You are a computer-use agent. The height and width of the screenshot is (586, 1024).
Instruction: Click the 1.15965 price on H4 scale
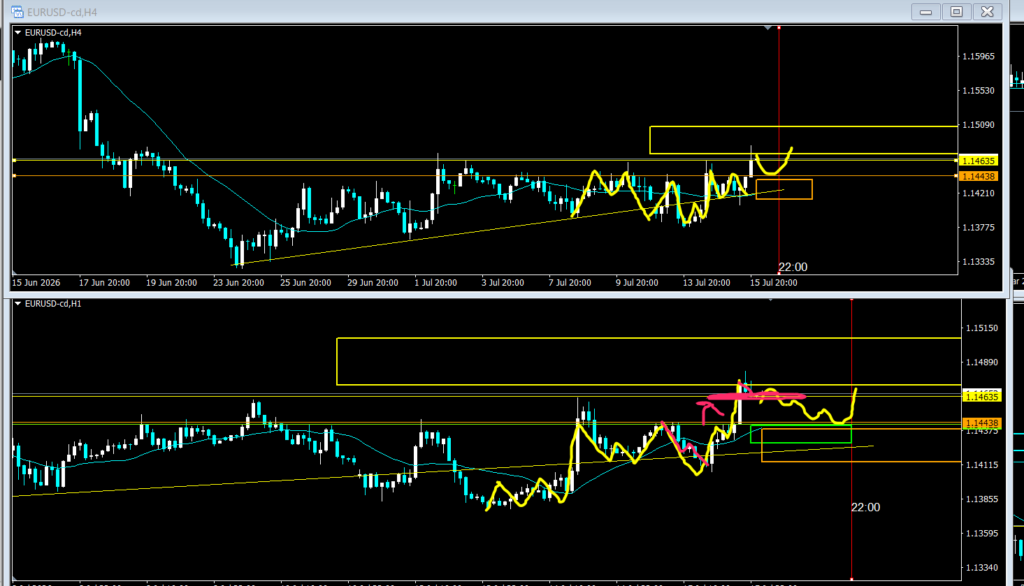tap(978, 57)
